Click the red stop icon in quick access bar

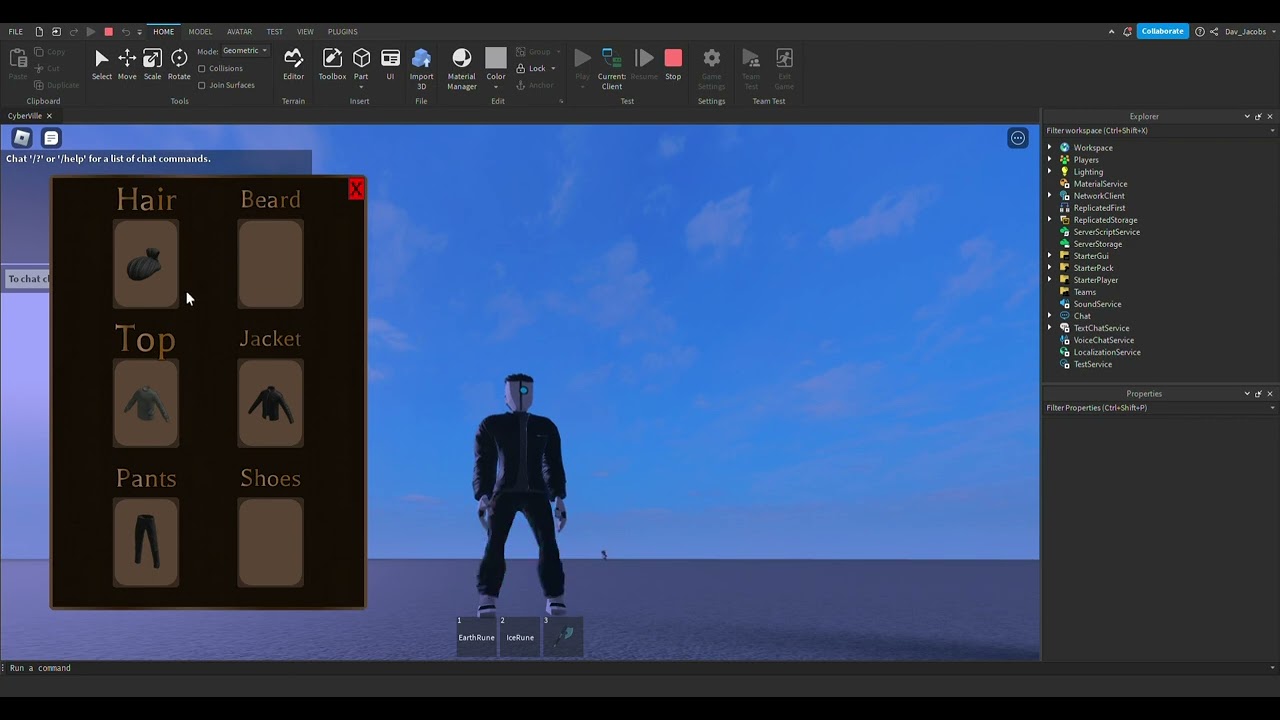(108, 31)
